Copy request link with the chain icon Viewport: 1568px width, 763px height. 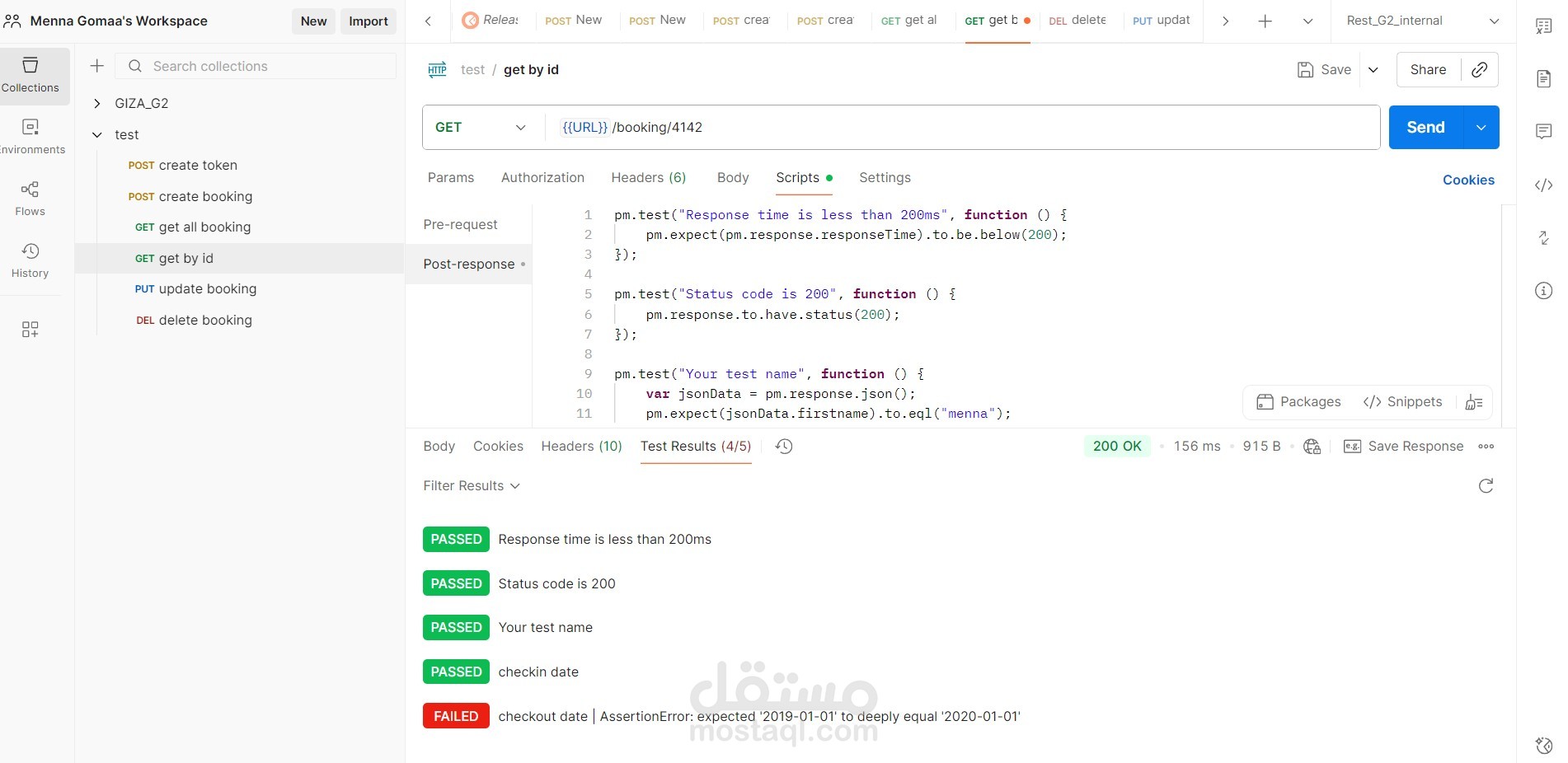1480,69
